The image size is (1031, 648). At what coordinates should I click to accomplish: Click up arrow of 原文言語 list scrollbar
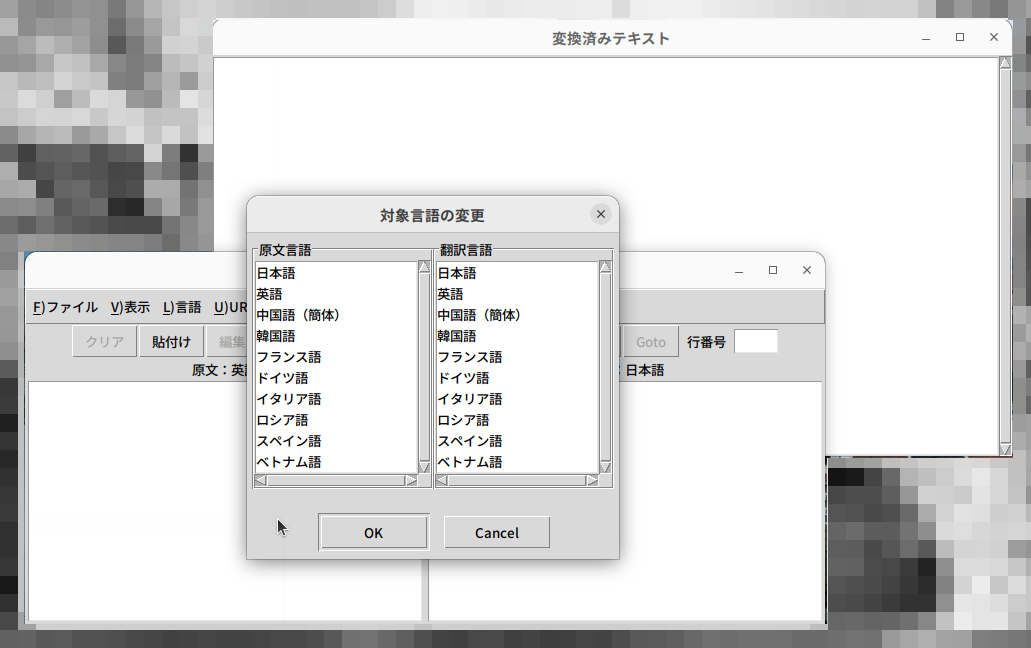click(424, 267)
